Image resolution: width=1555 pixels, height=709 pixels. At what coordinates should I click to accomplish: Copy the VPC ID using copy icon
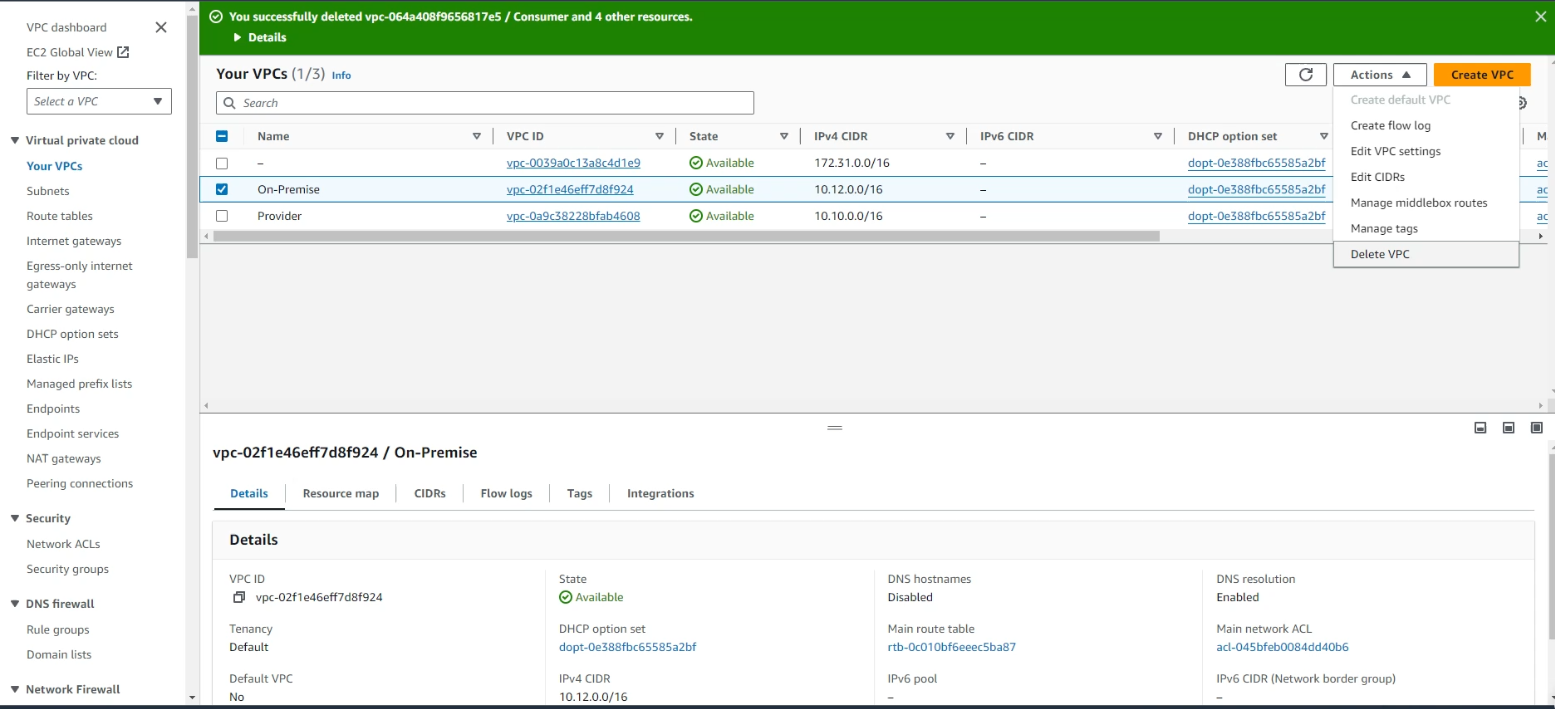(x=238, y=597)
